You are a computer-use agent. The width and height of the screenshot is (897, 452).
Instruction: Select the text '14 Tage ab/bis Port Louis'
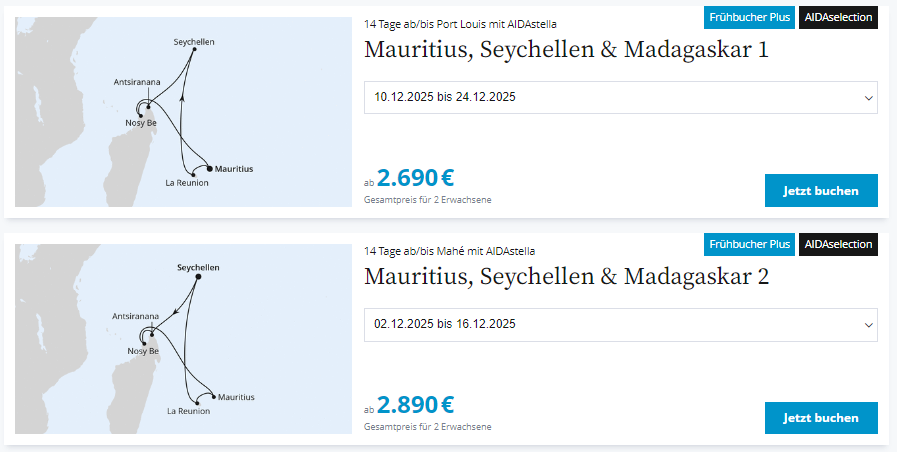436,24
